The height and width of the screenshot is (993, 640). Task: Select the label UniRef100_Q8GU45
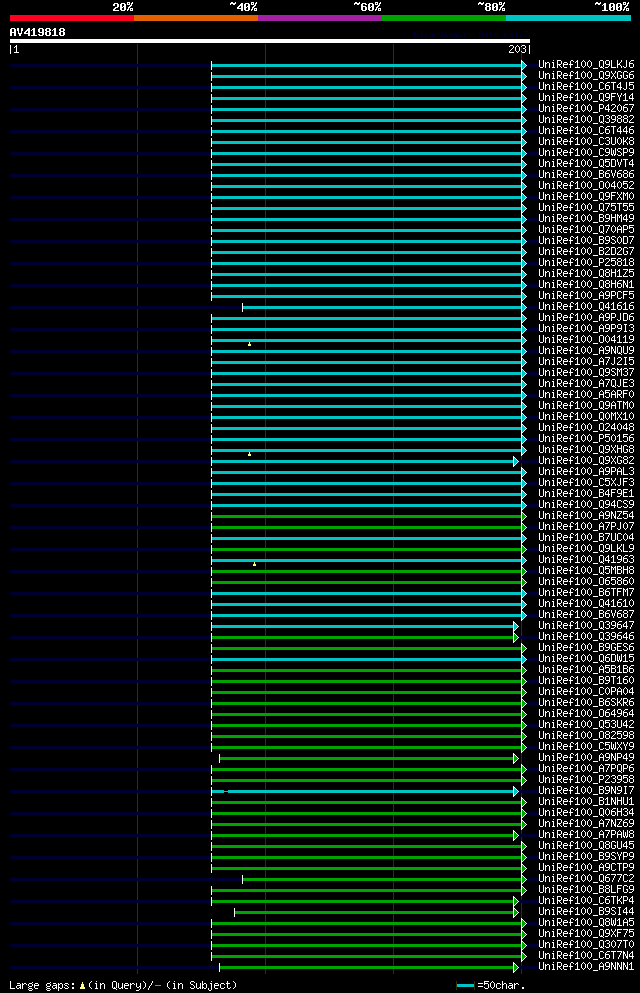tap(586, 845)
